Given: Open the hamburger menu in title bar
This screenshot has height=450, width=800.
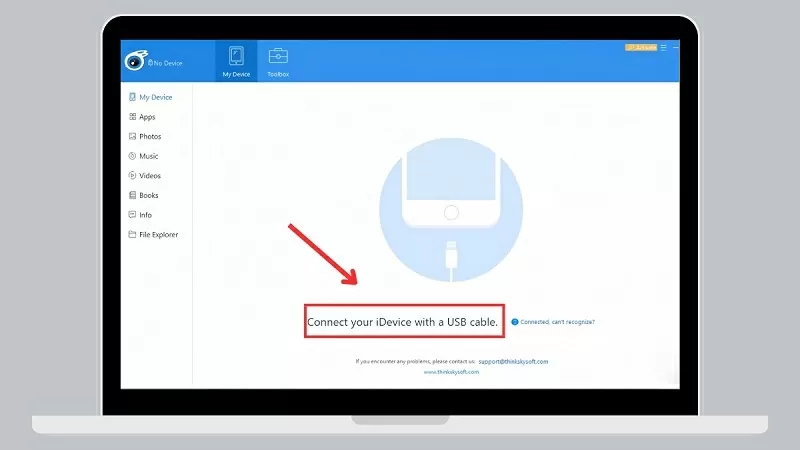Looking at the screenshot, I should tap(663, 47).
